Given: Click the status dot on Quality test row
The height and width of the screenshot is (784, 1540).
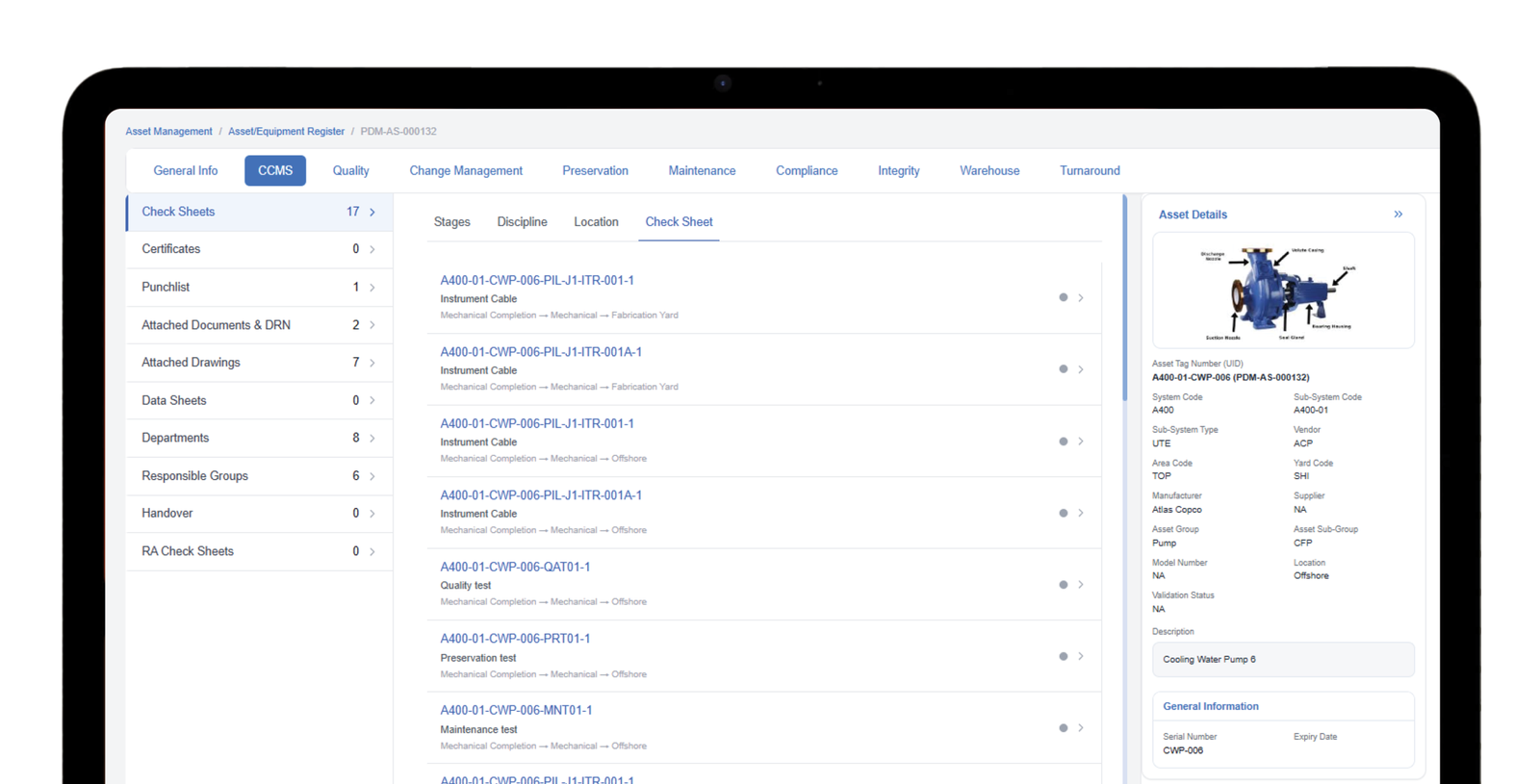Looking at the screenshot, I should [x=1063, y=585].
